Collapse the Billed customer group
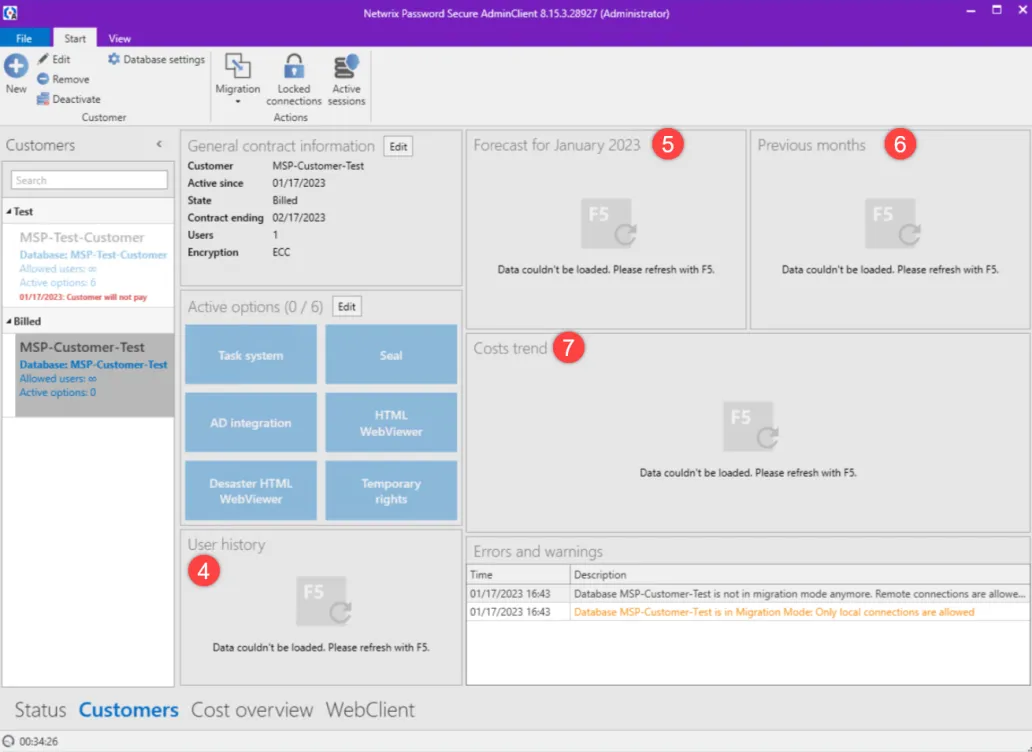Viewport: 1032px width, 752px height. click(9, 321)
